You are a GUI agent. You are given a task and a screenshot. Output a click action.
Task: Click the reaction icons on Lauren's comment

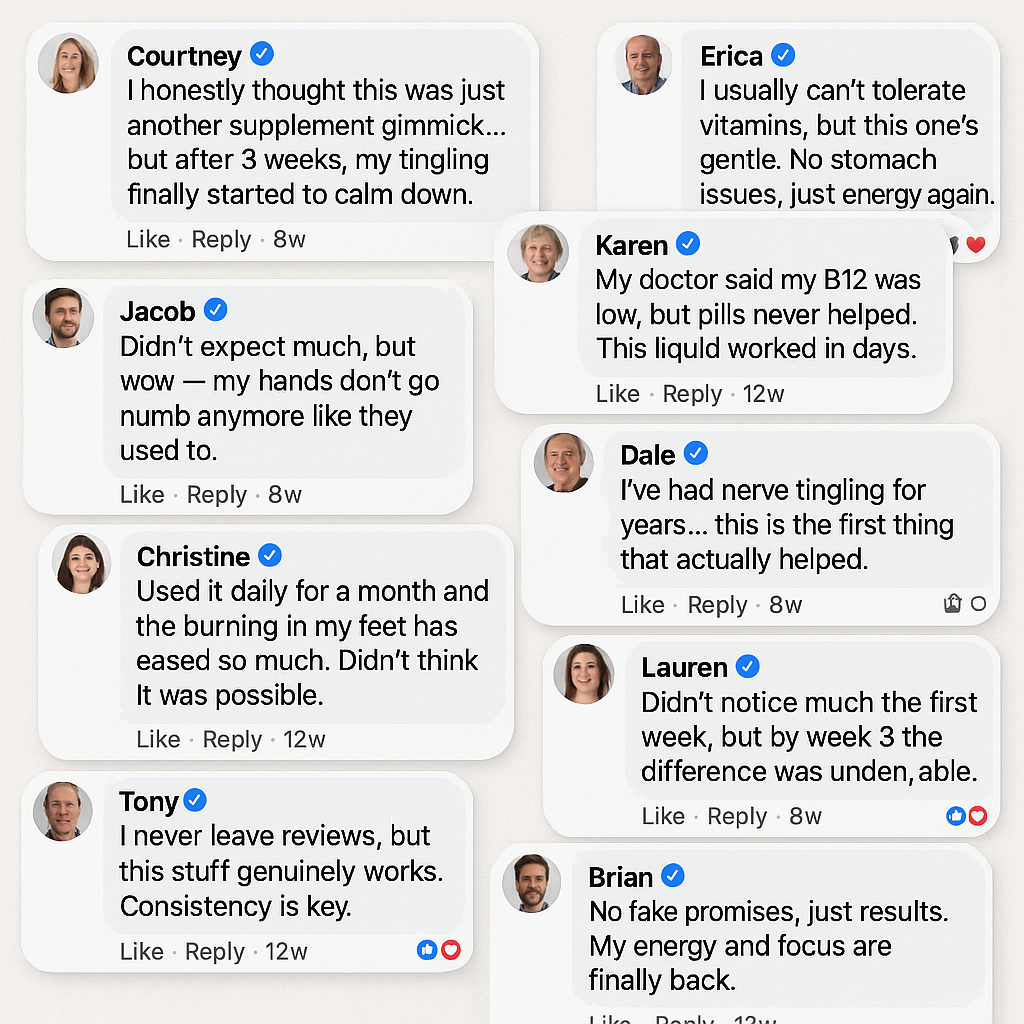966,816
